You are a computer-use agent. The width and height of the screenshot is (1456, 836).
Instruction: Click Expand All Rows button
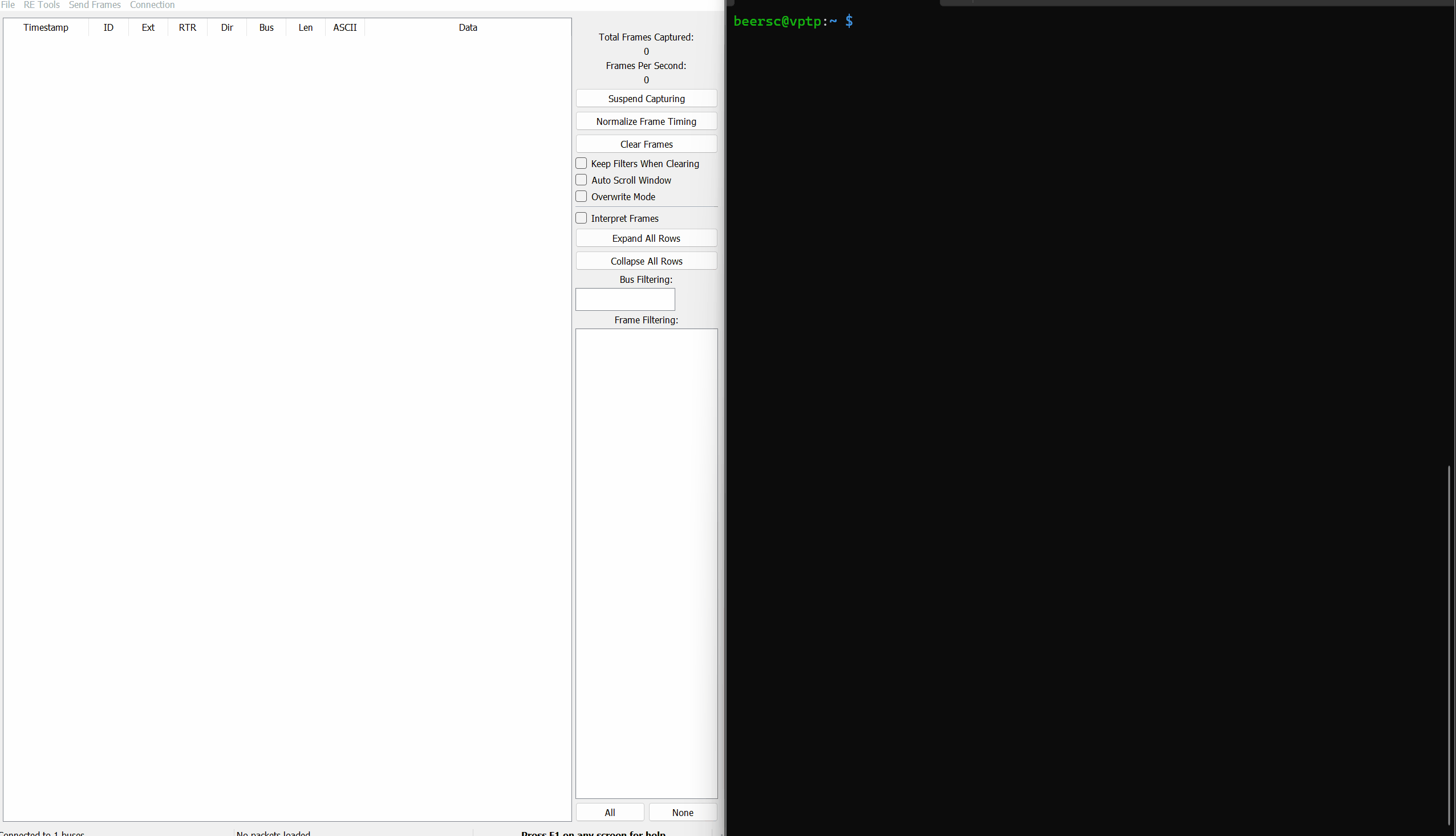(x=646, y=238)
